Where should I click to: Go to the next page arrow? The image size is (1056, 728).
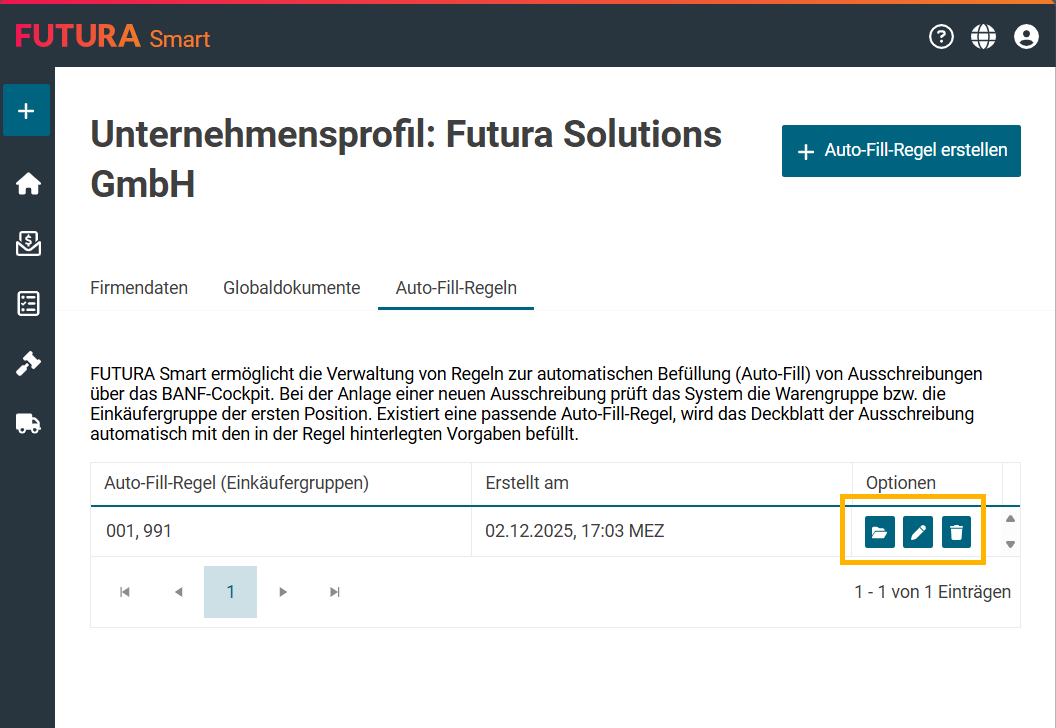[283, 592]
